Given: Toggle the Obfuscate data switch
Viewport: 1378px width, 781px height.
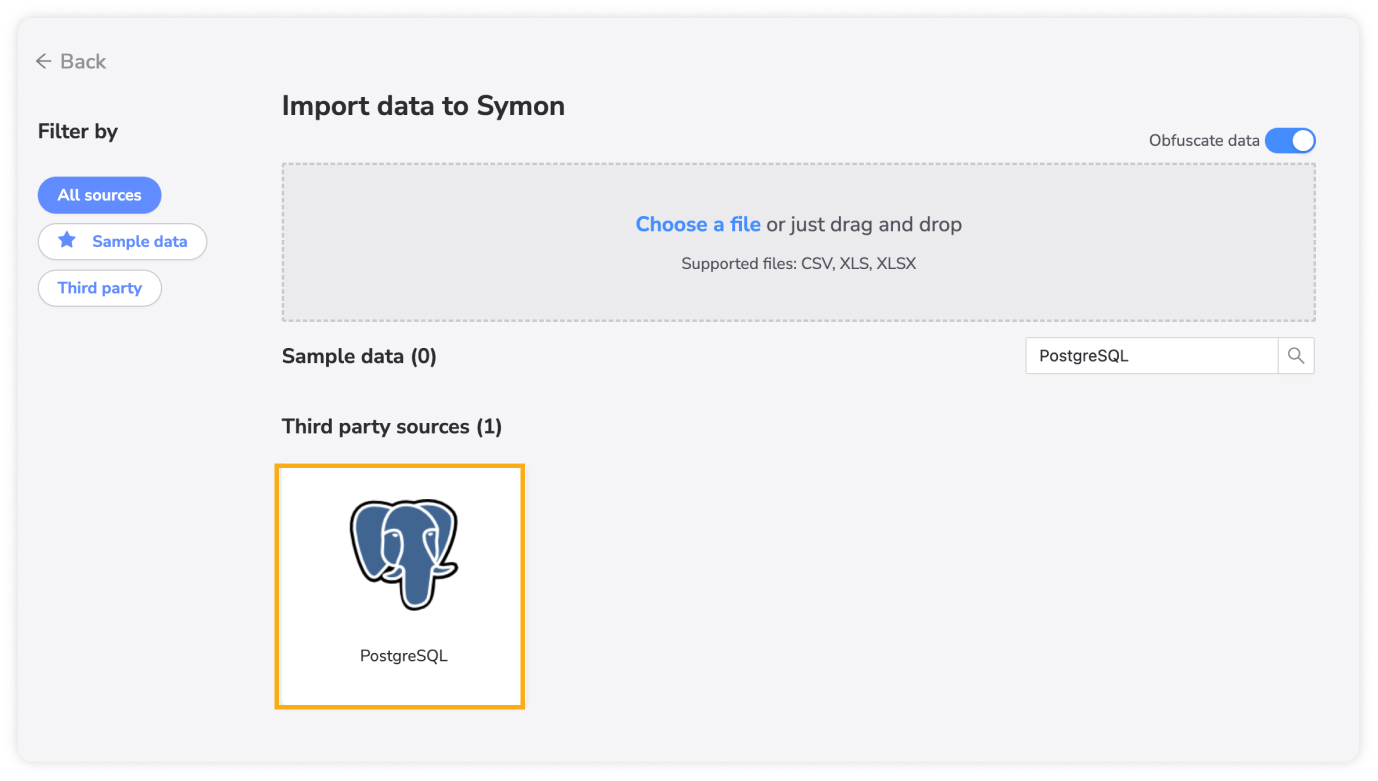Looking at the screenshot, I should (1290, 141).
